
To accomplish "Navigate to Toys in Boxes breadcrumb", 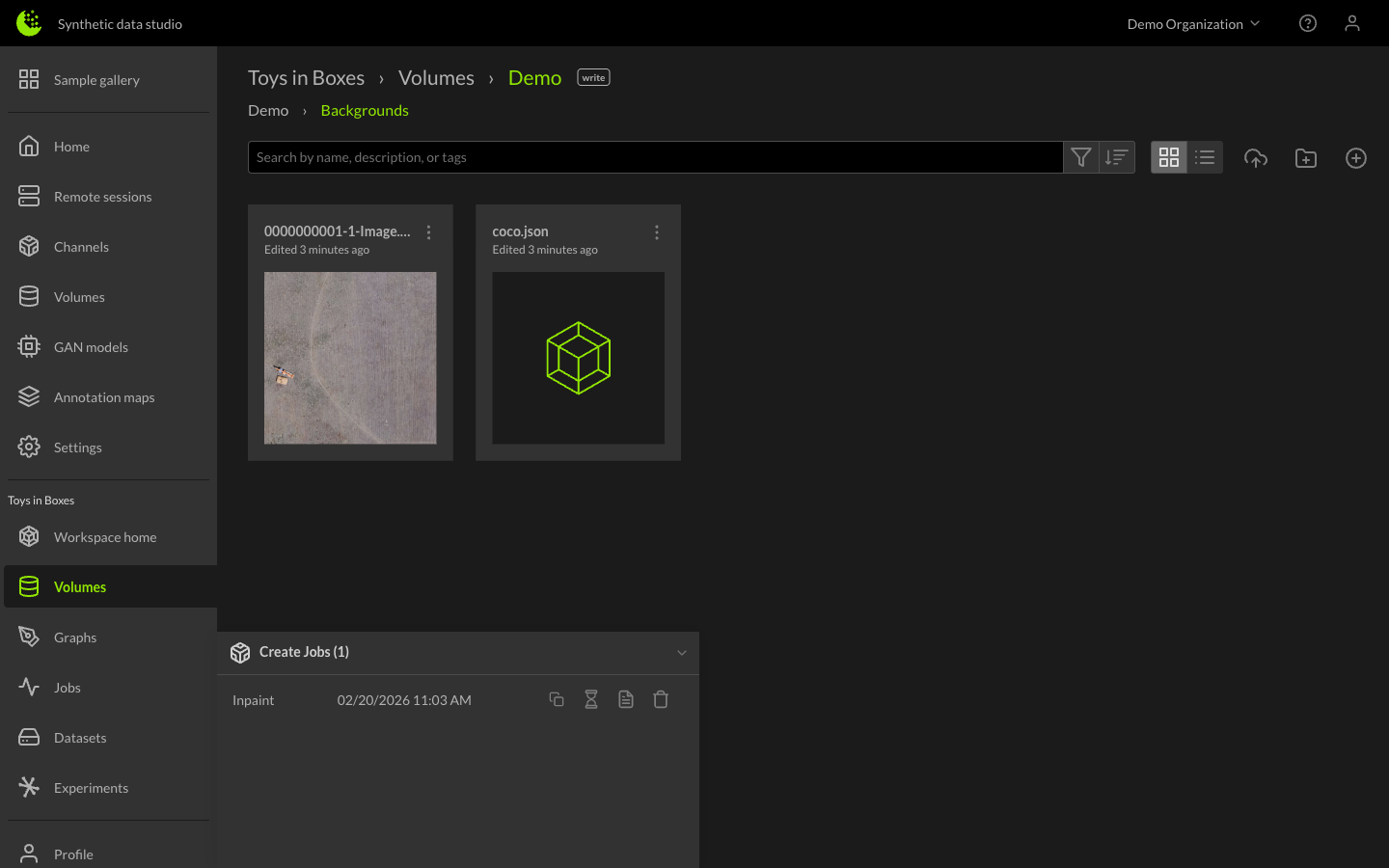I will (306, 78).
